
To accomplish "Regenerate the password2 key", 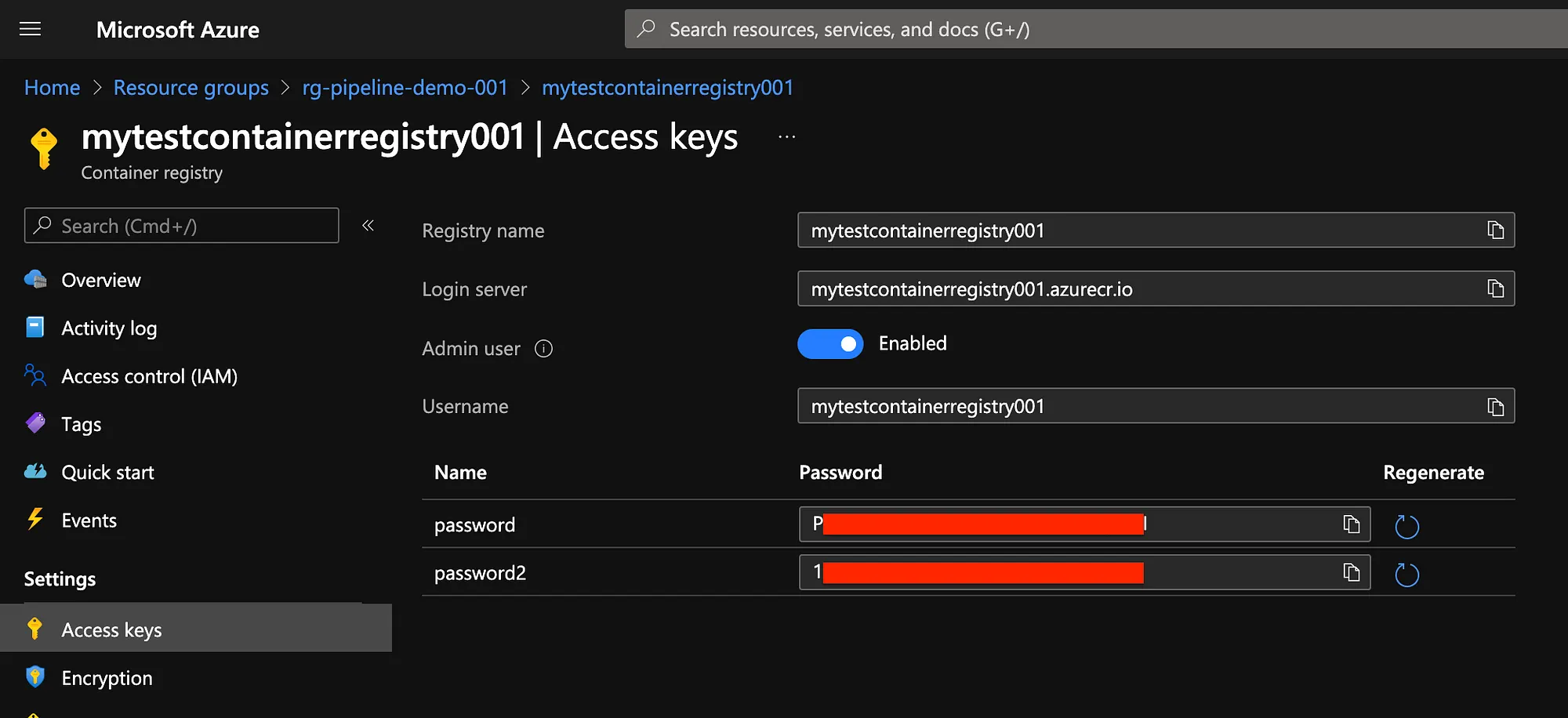I will click(x=1407, y=575).
